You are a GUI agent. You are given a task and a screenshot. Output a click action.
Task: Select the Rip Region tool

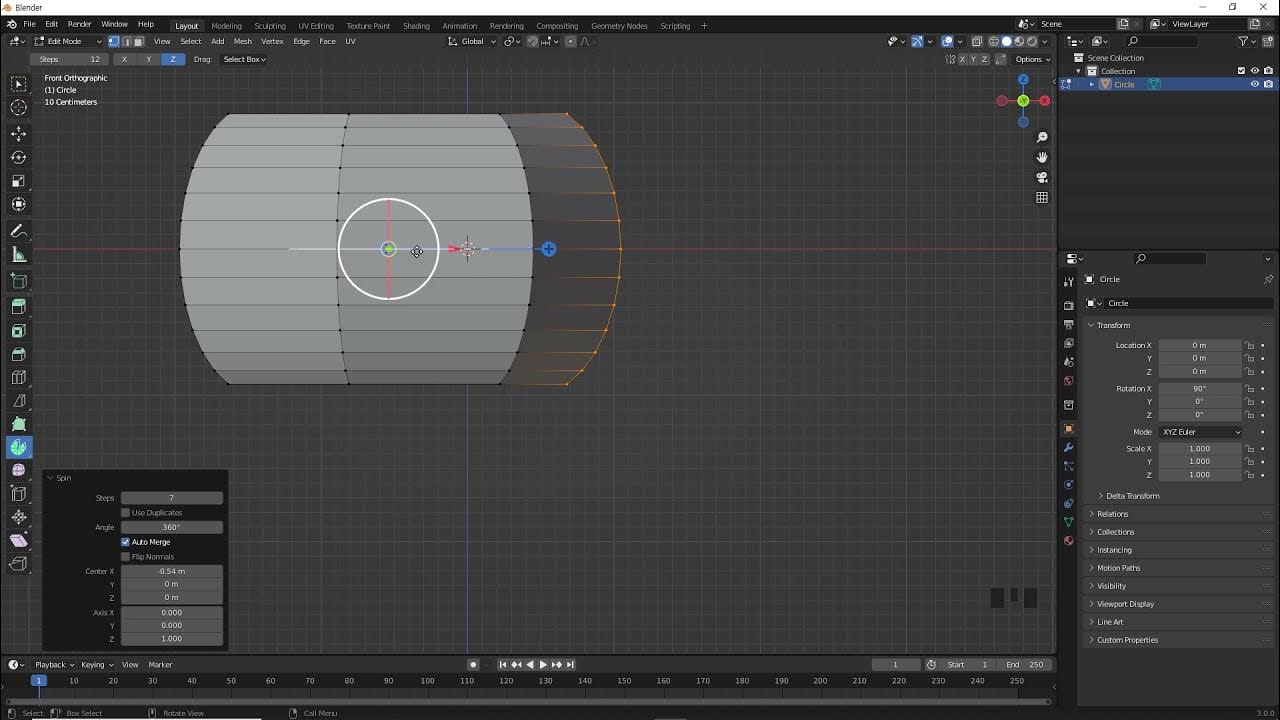click(x=19, y=564)
